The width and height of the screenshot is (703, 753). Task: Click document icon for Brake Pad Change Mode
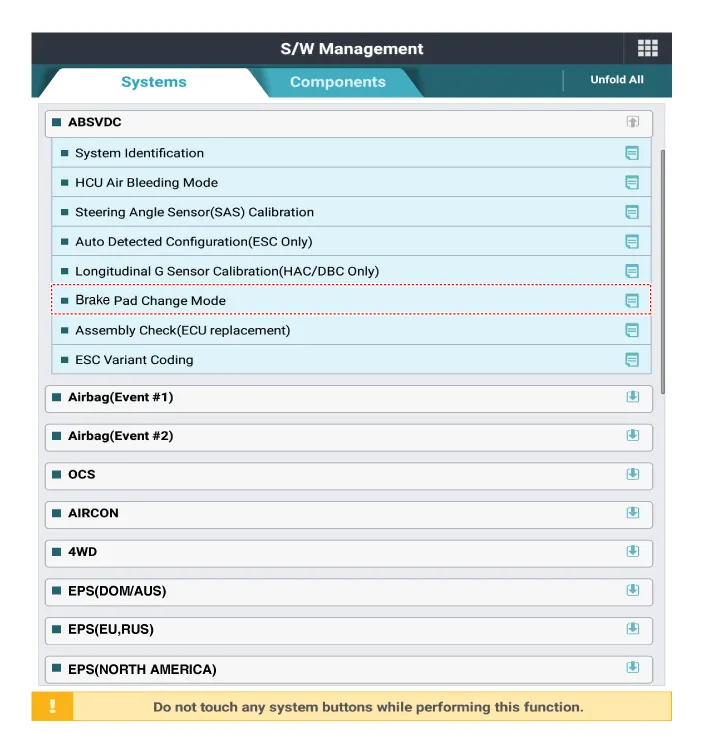pyautogui.click(x=631, y=301)
